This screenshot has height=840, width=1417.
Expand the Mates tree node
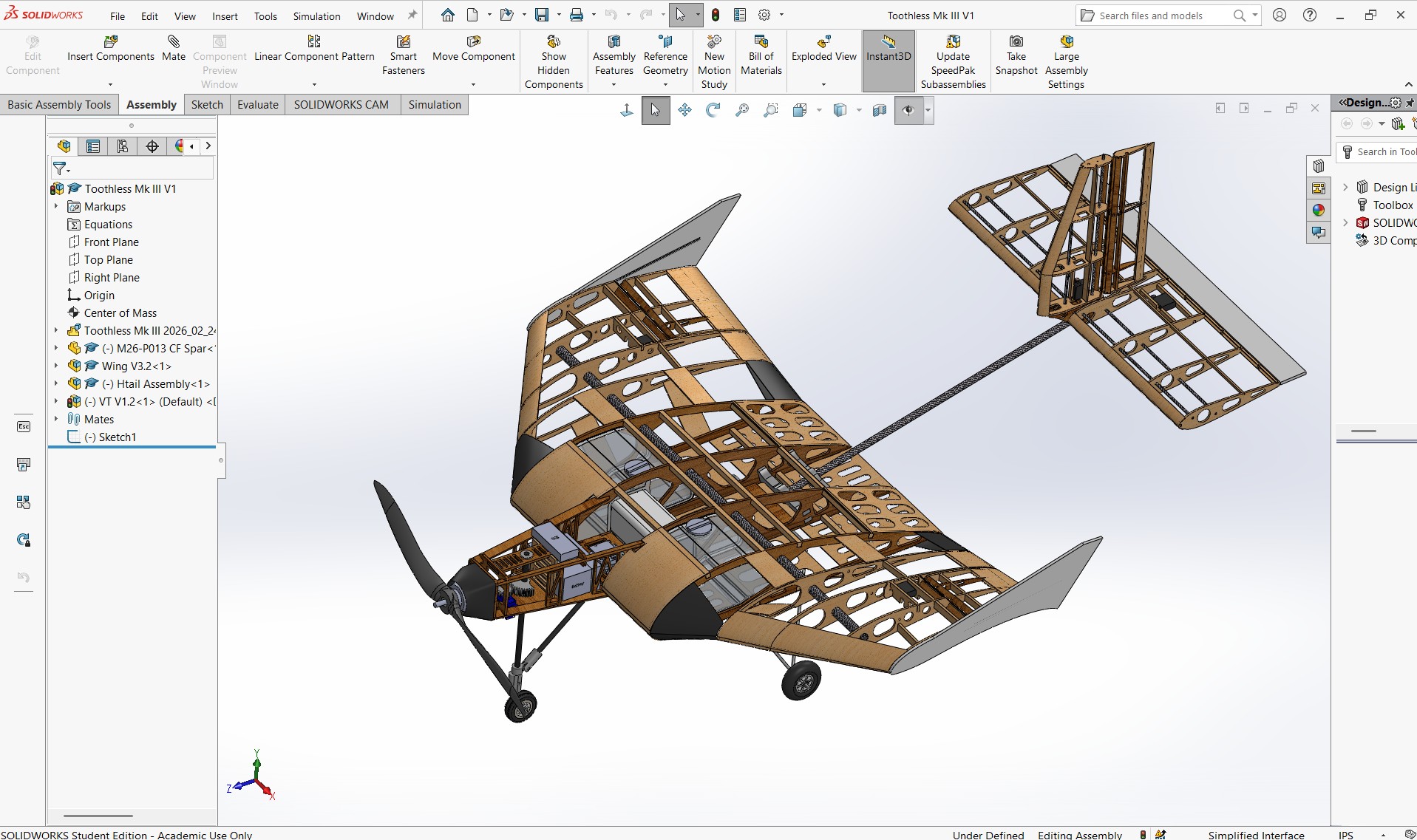56,419
